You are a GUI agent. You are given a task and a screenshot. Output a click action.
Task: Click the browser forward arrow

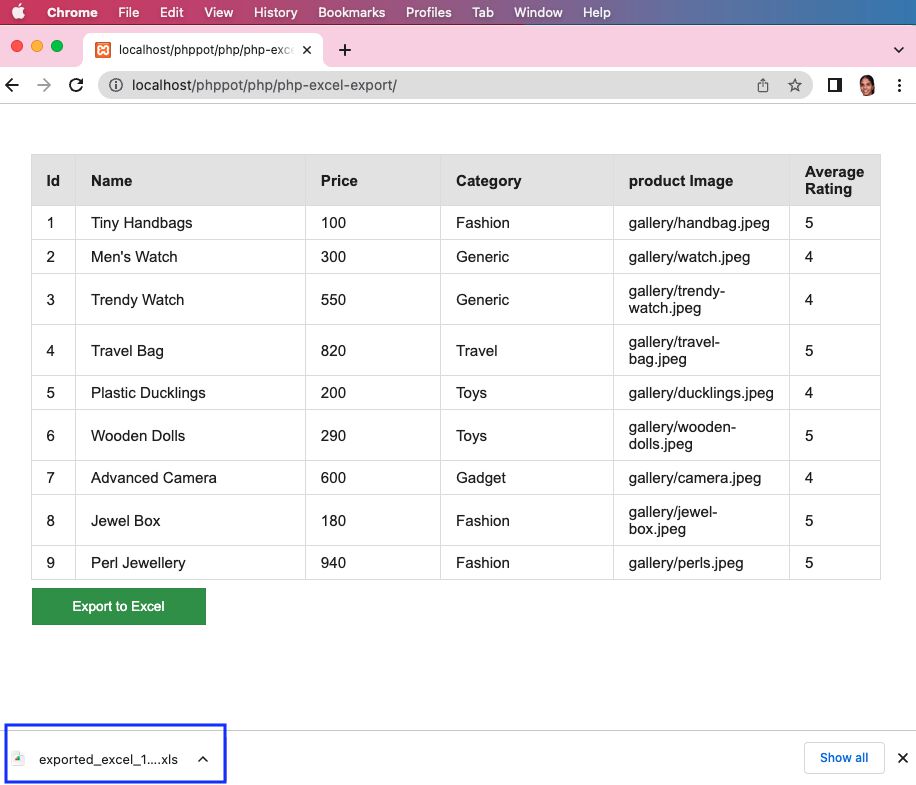pos(44,85)
